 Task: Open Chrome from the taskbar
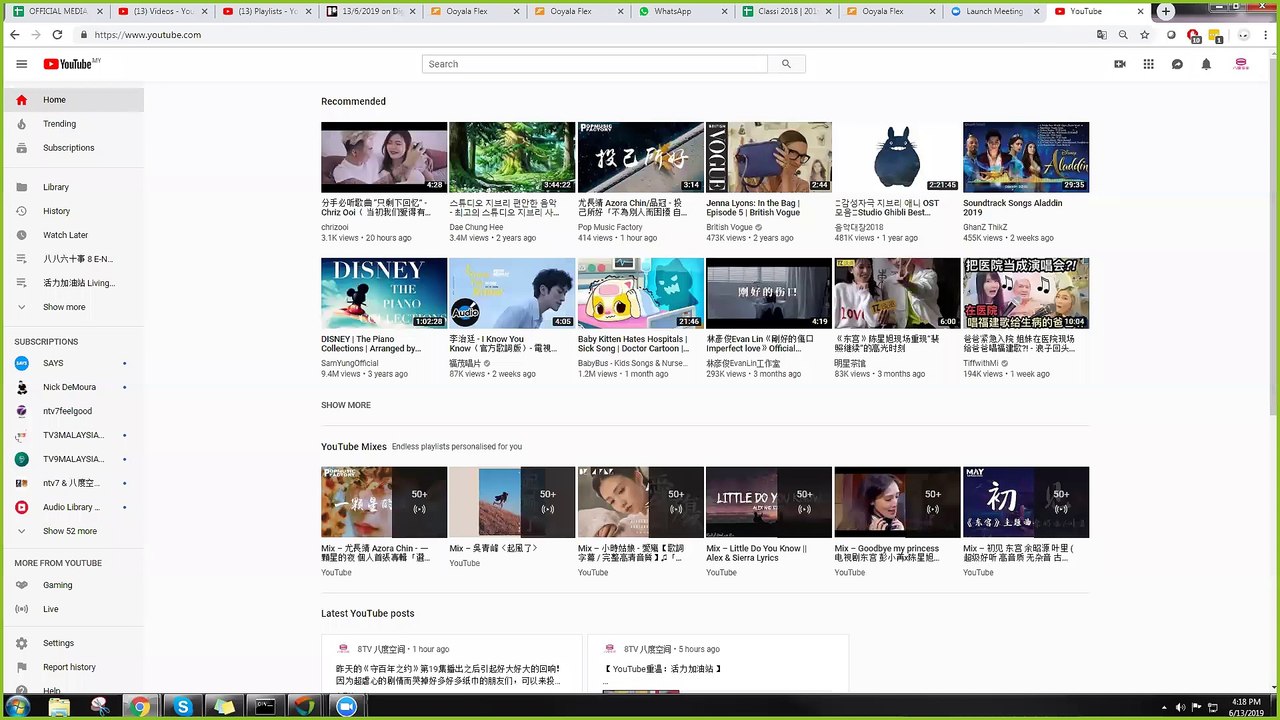point(140,707)
